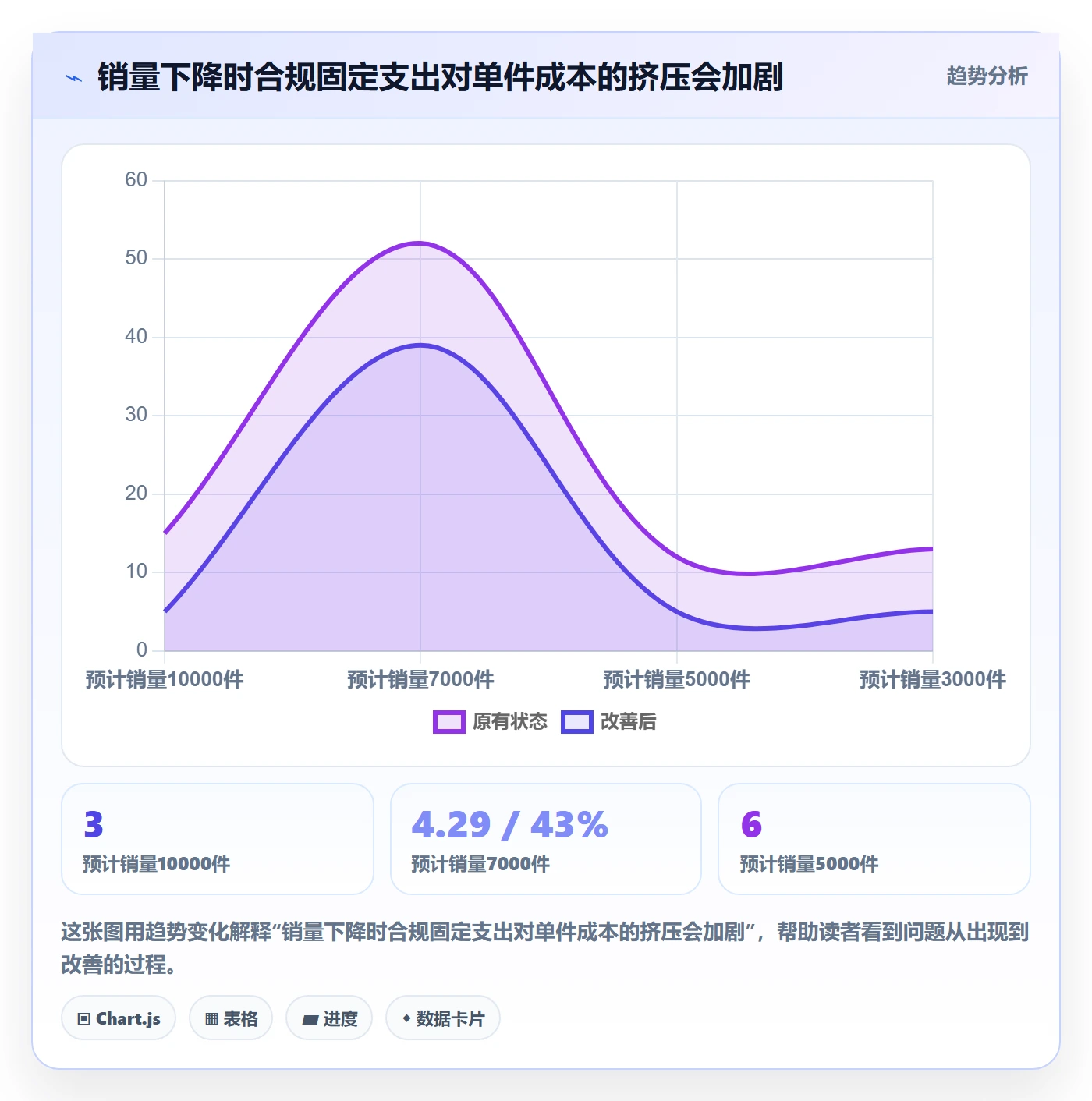Click the y-axis value 60

(x=136, y=180)
